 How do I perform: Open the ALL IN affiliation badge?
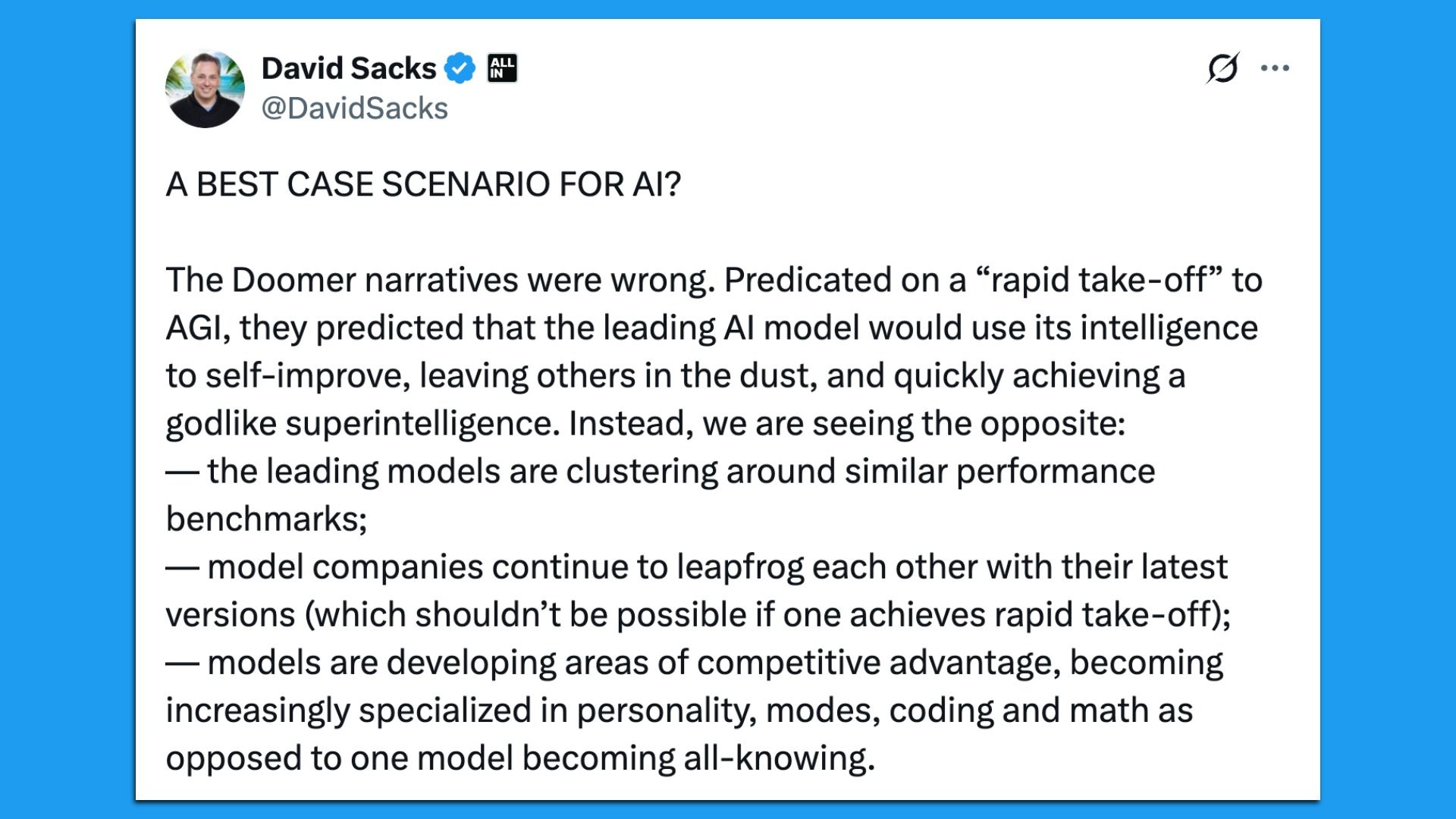[502, 67]
